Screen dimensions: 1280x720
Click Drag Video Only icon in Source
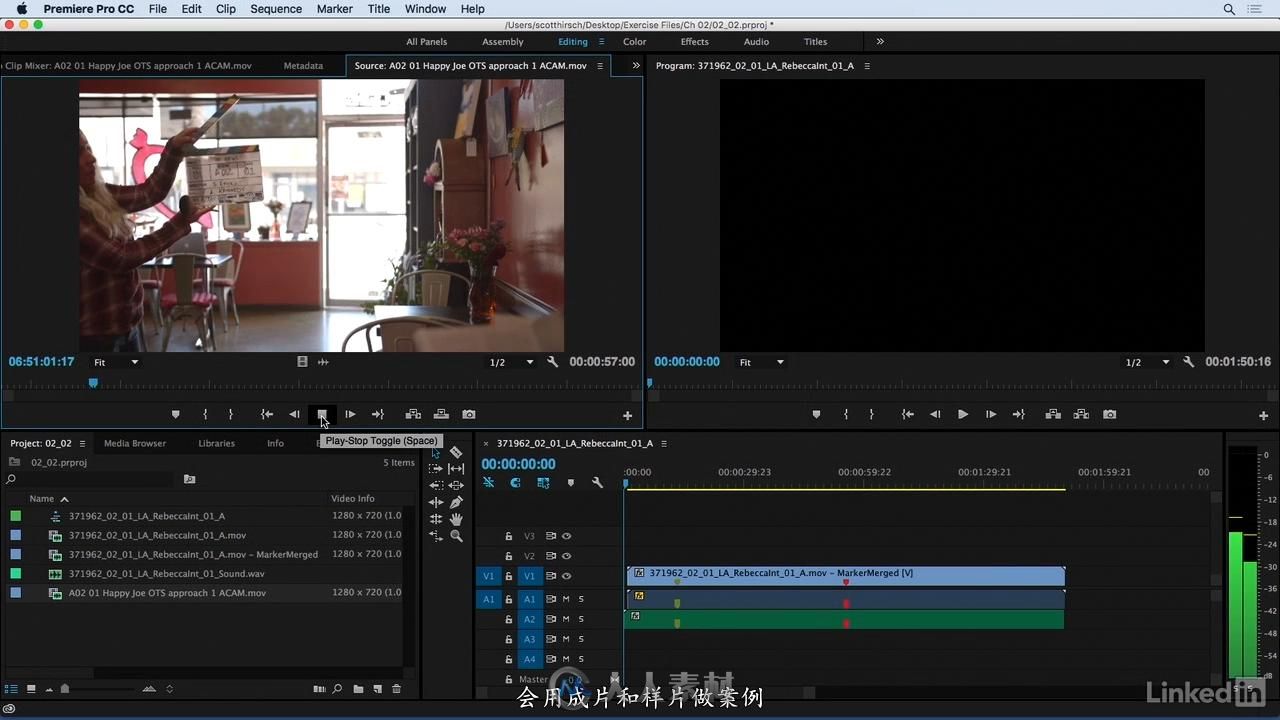coord(302,362)
